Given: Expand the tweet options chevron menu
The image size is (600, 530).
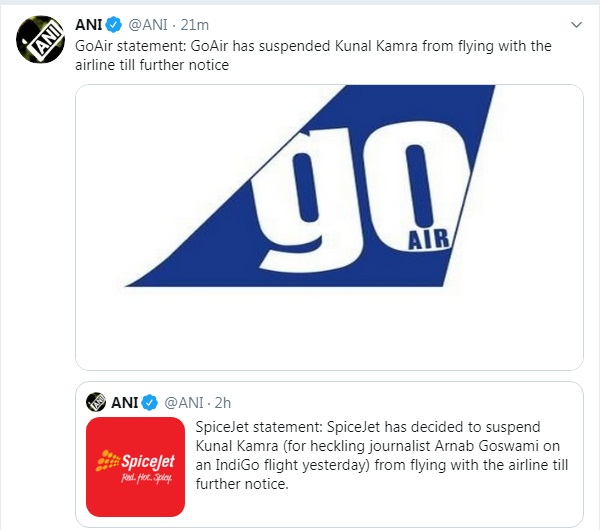Looking at the screenshot, I should [x=577, y=23].
